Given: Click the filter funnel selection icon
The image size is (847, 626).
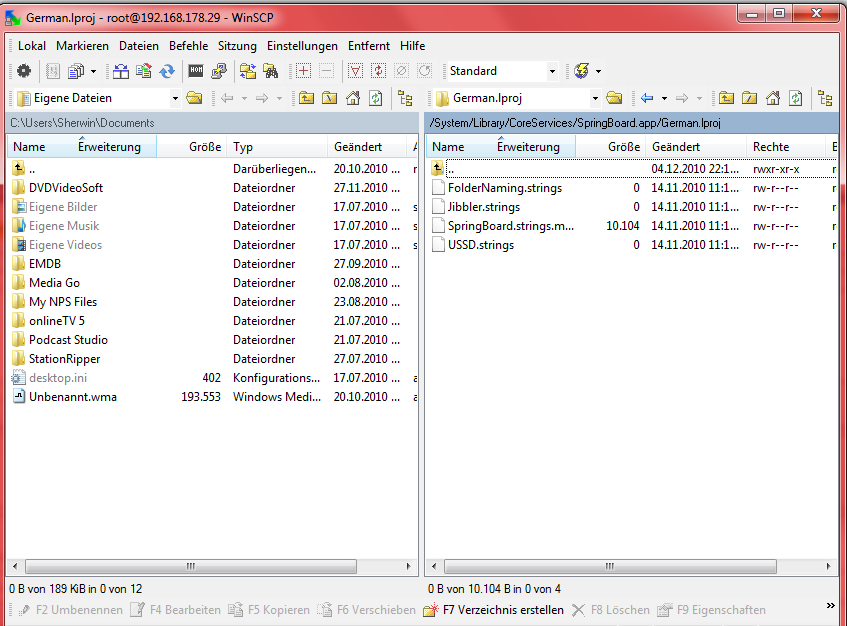Looking at the screenshot, I should [355, 71].
